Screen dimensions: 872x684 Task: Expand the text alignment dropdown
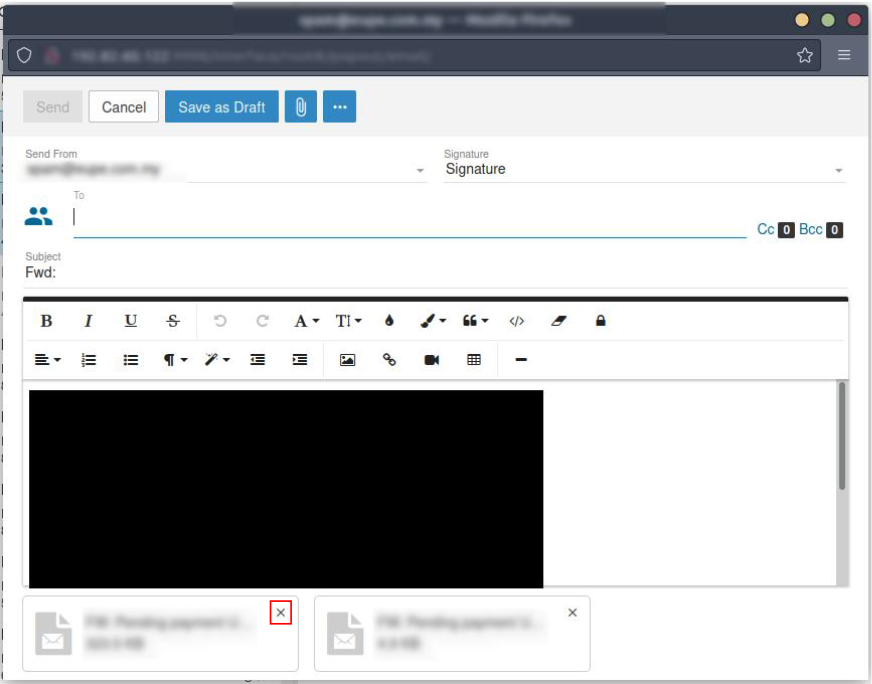[47, 360]
